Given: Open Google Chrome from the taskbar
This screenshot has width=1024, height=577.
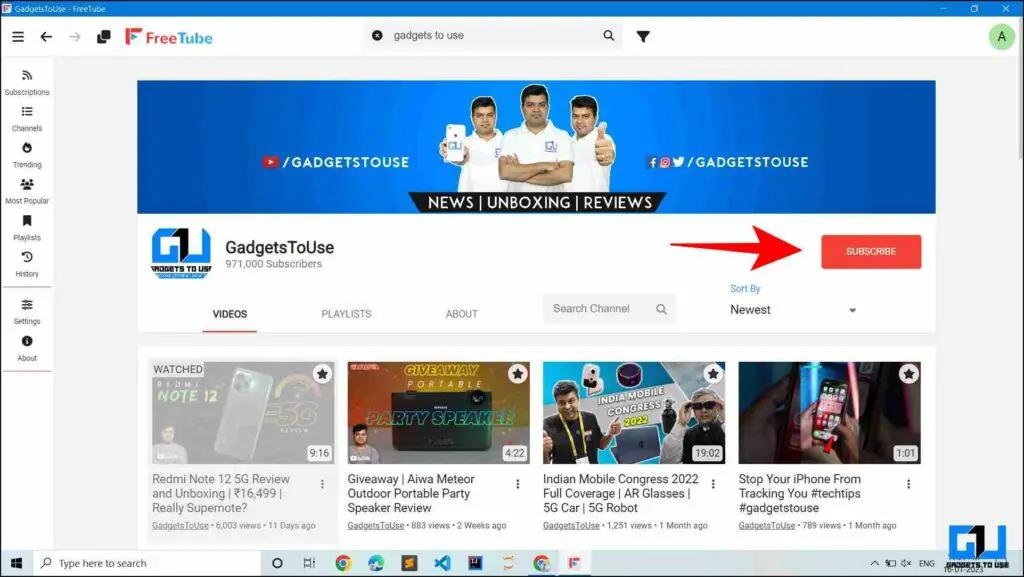Looking at the screenshot, I should [x=343, y=563].
